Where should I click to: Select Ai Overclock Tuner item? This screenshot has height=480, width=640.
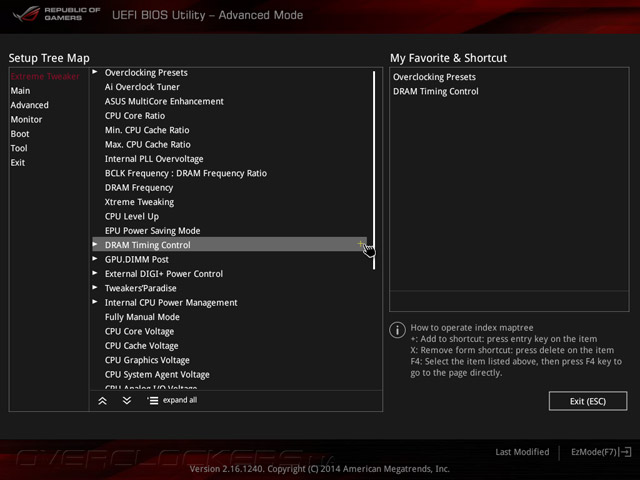(x=142, y=87)
